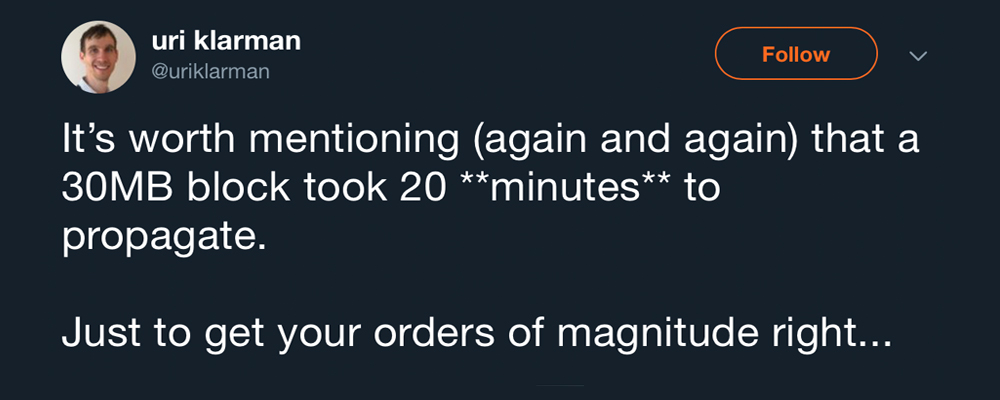Open the "uri klarman" display name link
Screen dimensions: 1000x400
[225, 41]
